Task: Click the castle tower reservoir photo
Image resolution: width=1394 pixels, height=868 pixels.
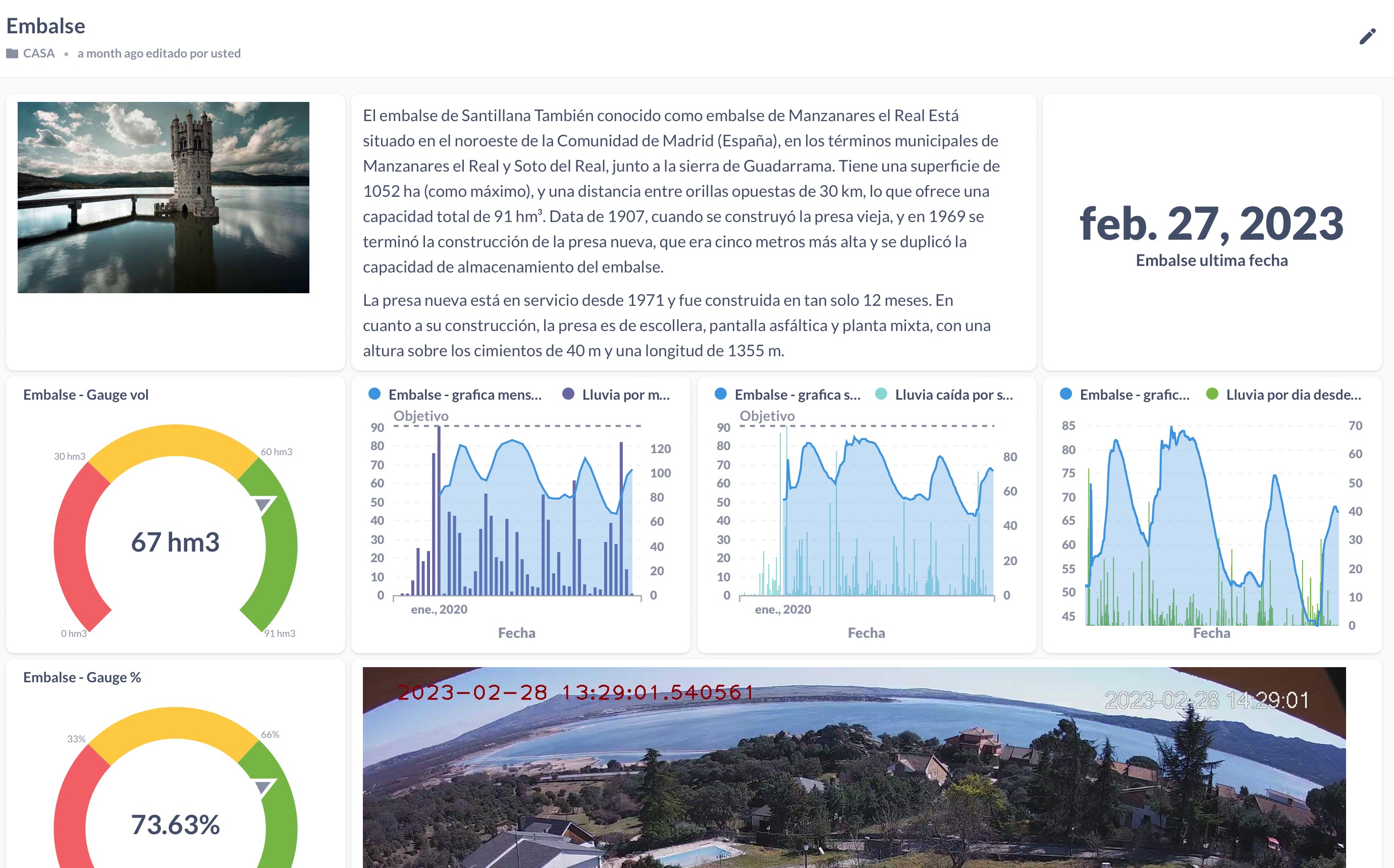Action: [x=163, y=197]
